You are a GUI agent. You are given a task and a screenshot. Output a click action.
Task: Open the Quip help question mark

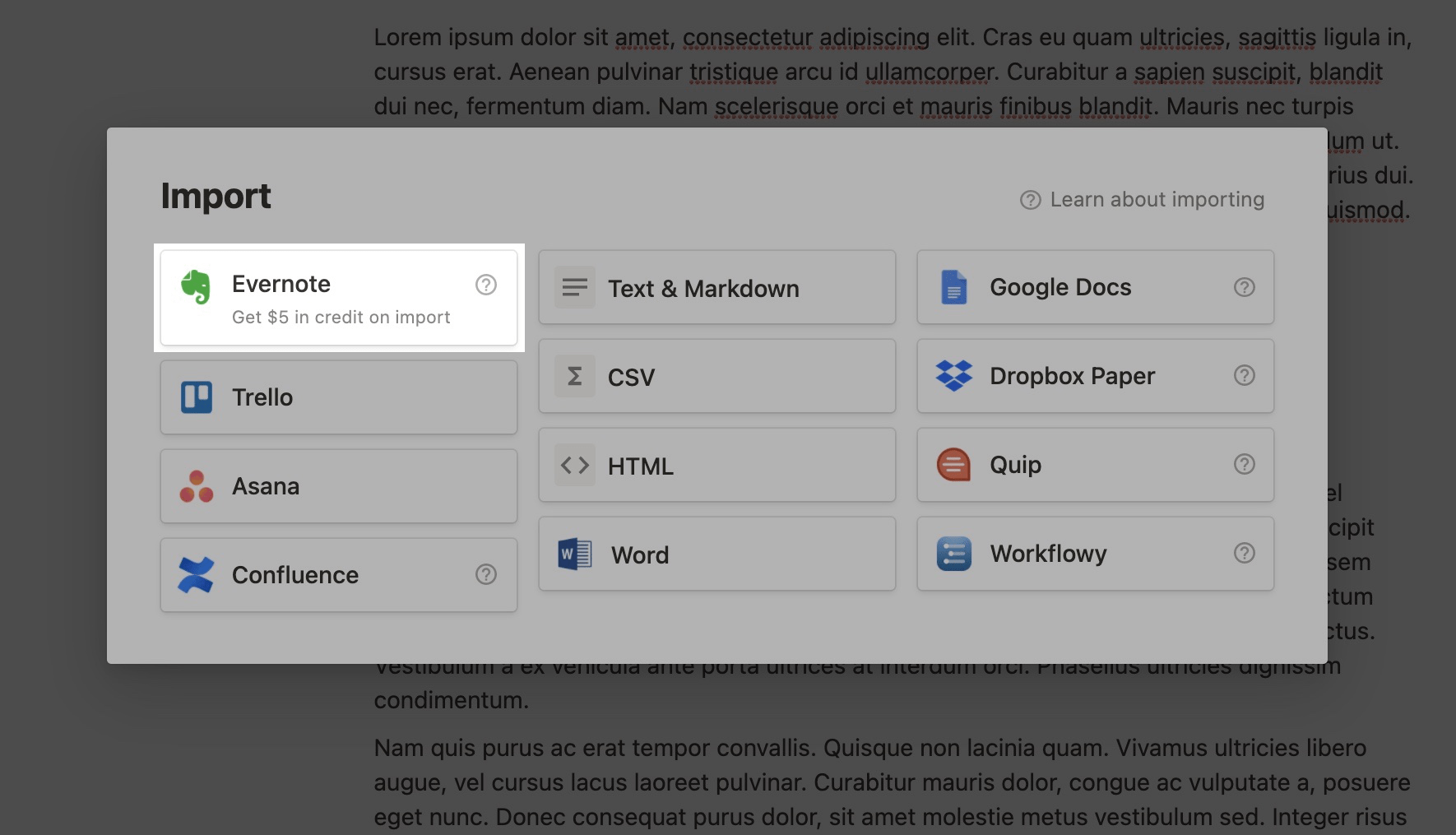tap(1244, 465)
